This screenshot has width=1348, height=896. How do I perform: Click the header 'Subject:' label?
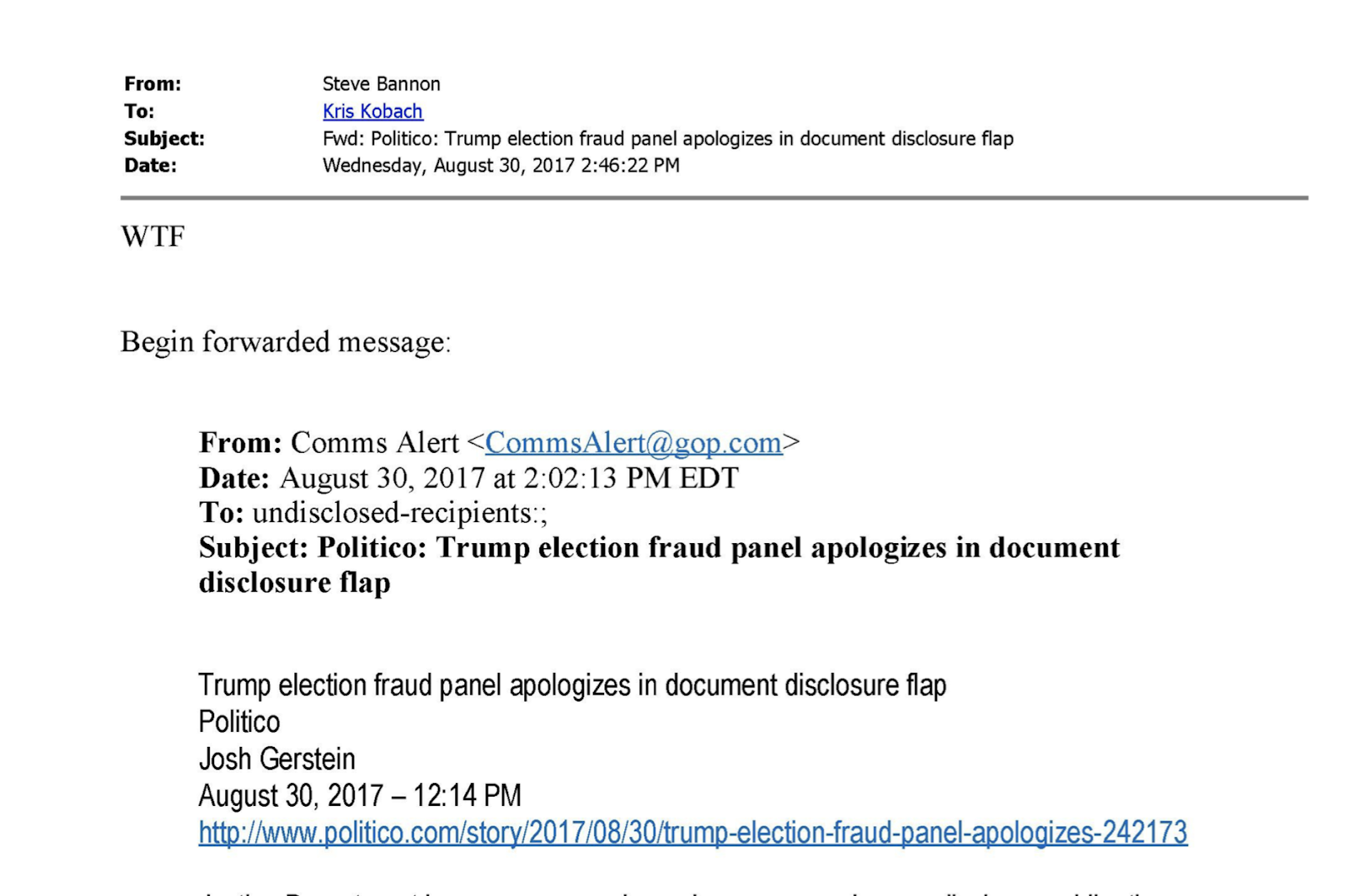click(164, 139)
